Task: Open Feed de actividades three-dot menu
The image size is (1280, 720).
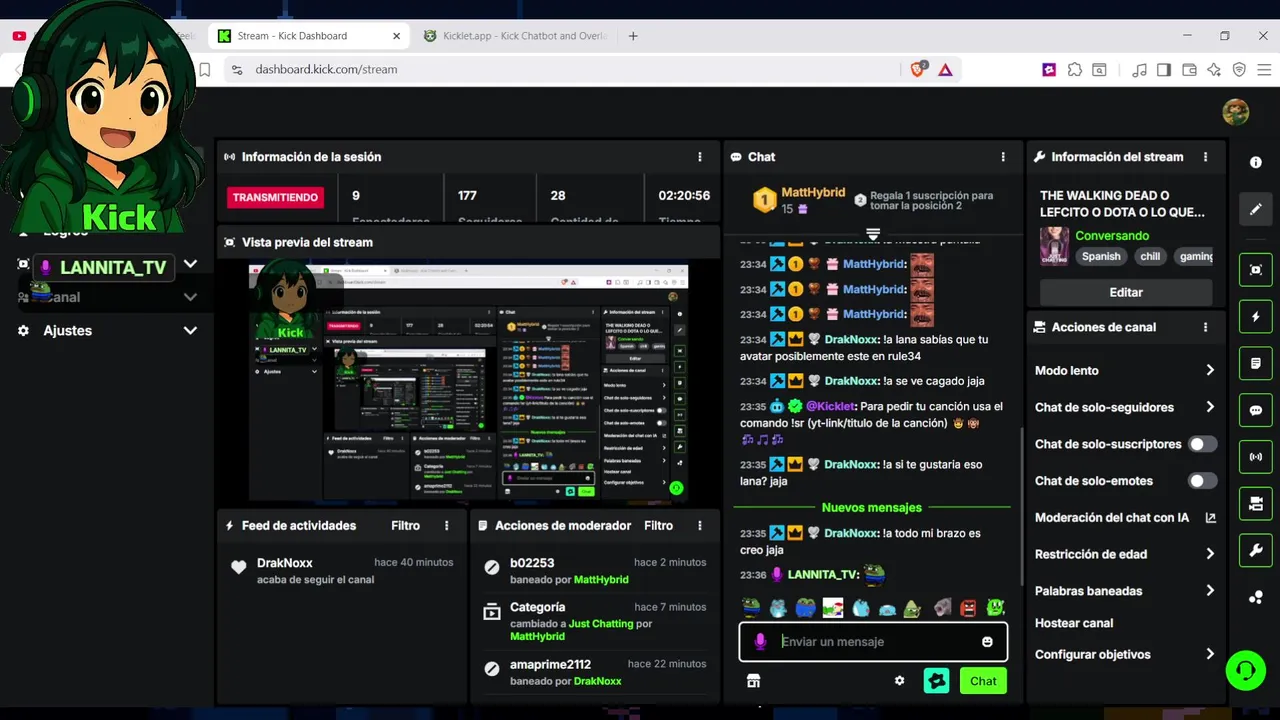Action: click(x=447, y=526)
